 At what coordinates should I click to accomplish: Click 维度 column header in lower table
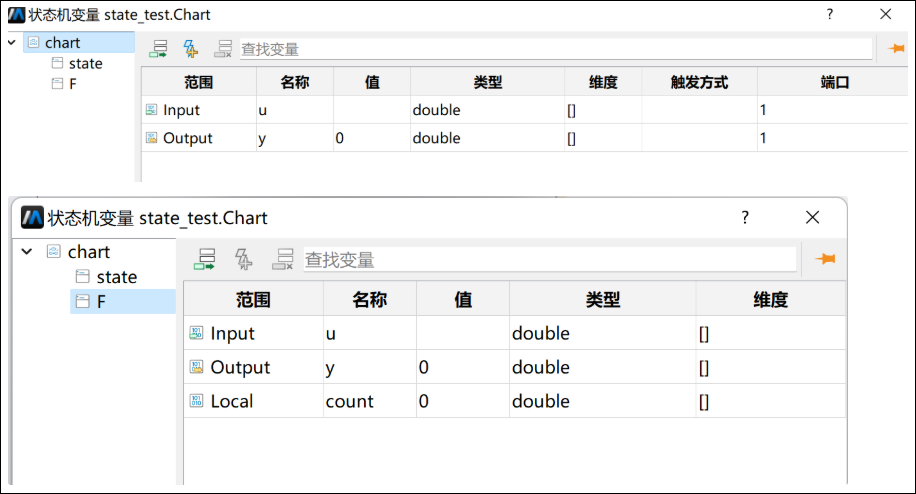pyautogui.click(x=771, y=299)
